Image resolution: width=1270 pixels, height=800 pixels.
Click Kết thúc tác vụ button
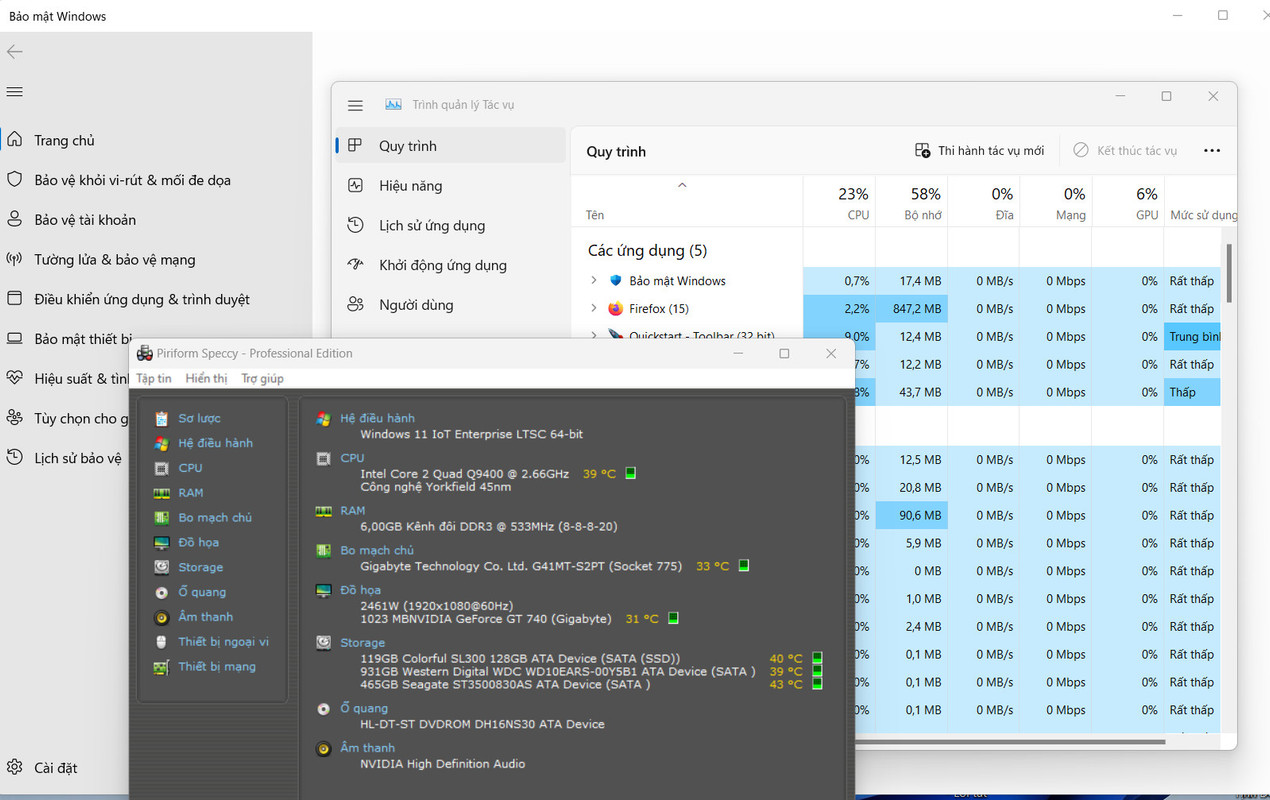pyautogui.click(x=1125, y=151)
